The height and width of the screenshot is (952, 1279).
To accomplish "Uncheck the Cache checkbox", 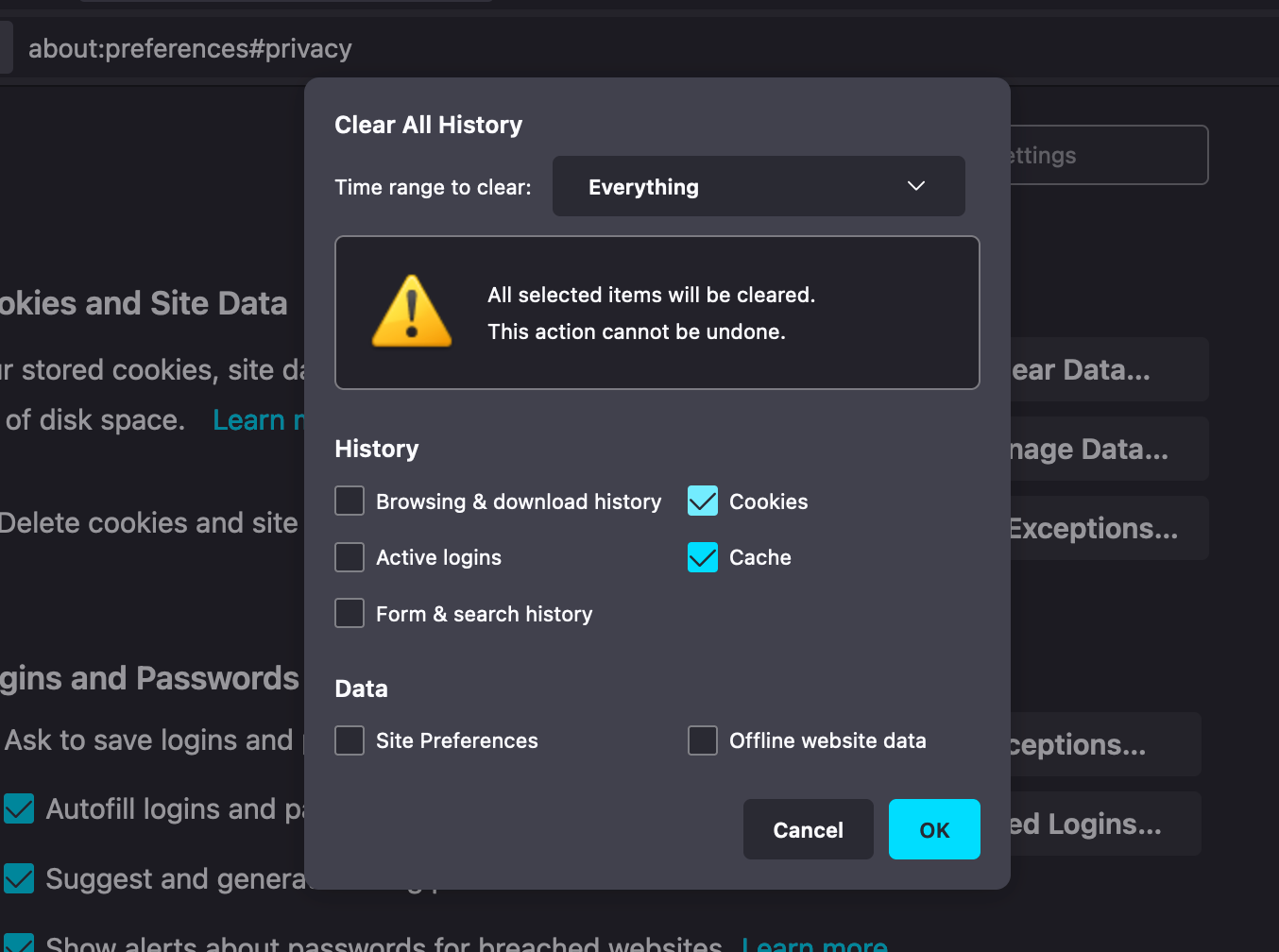I will tap(703, 557).
